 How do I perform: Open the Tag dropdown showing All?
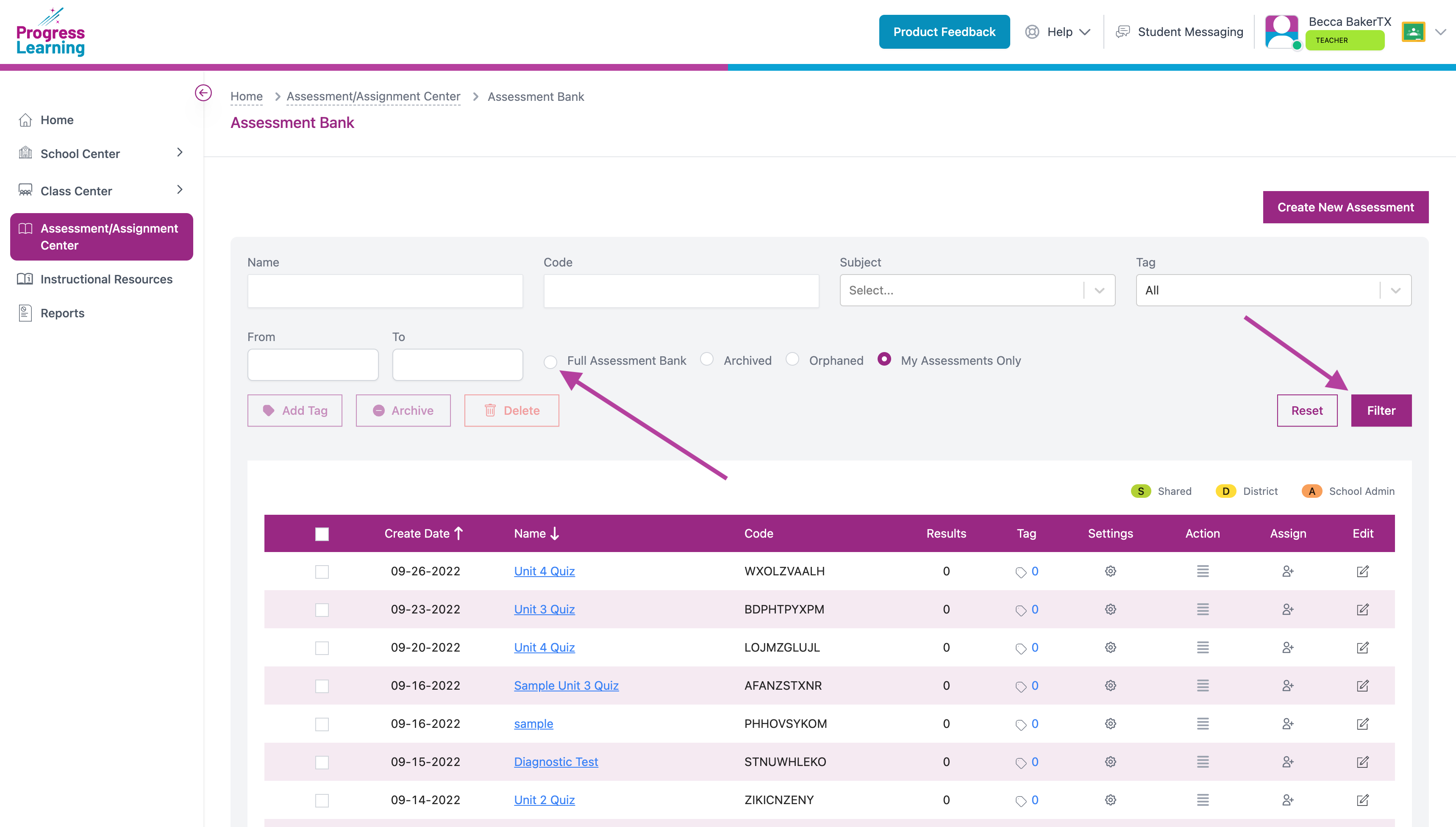1273,290
